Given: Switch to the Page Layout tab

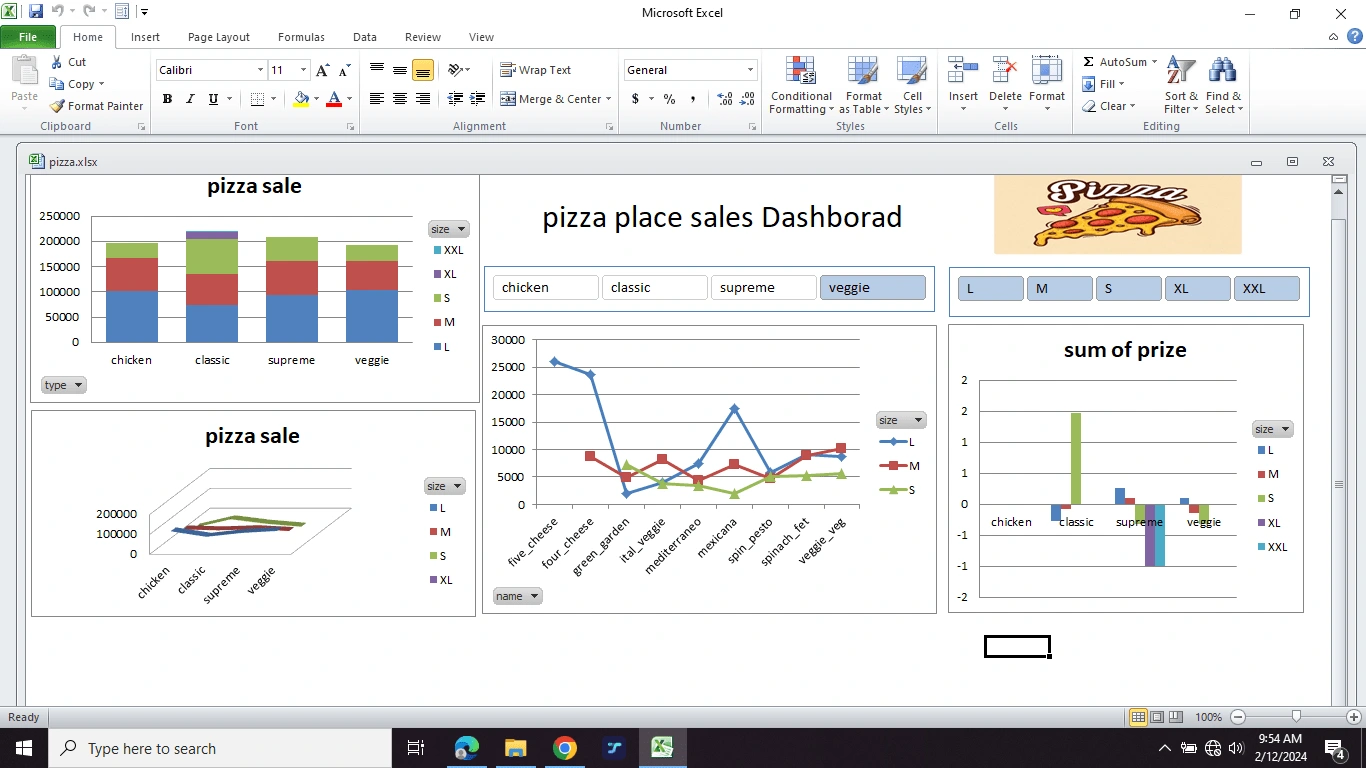Looking at the screenshot, I should click(219, 37).
